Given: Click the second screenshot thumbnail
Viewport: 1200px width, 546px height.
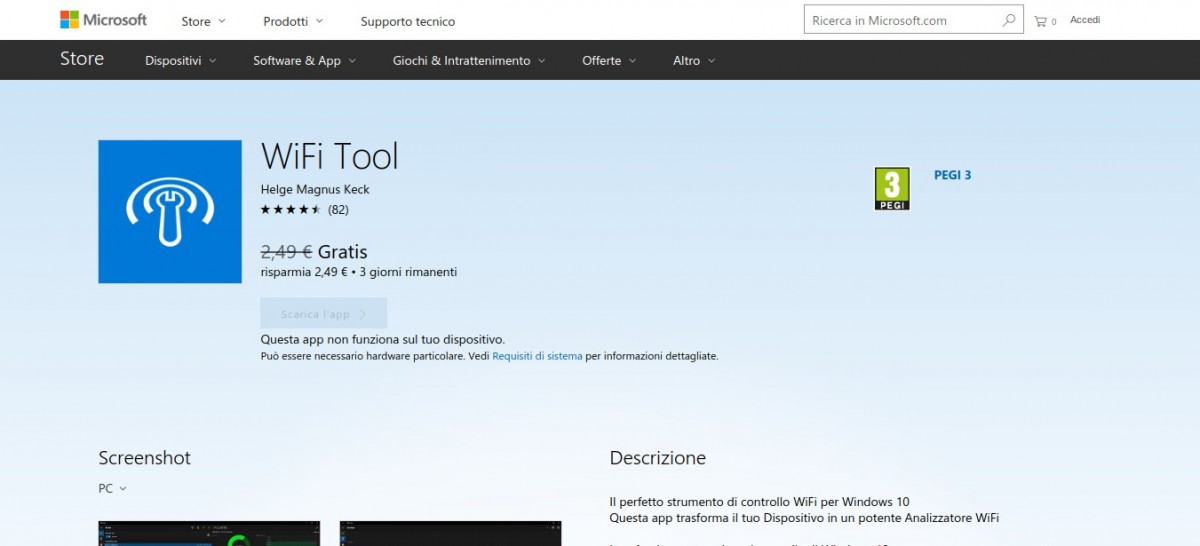Looking at the screenshot, I should pyautogui.click(x=450, y=533).
